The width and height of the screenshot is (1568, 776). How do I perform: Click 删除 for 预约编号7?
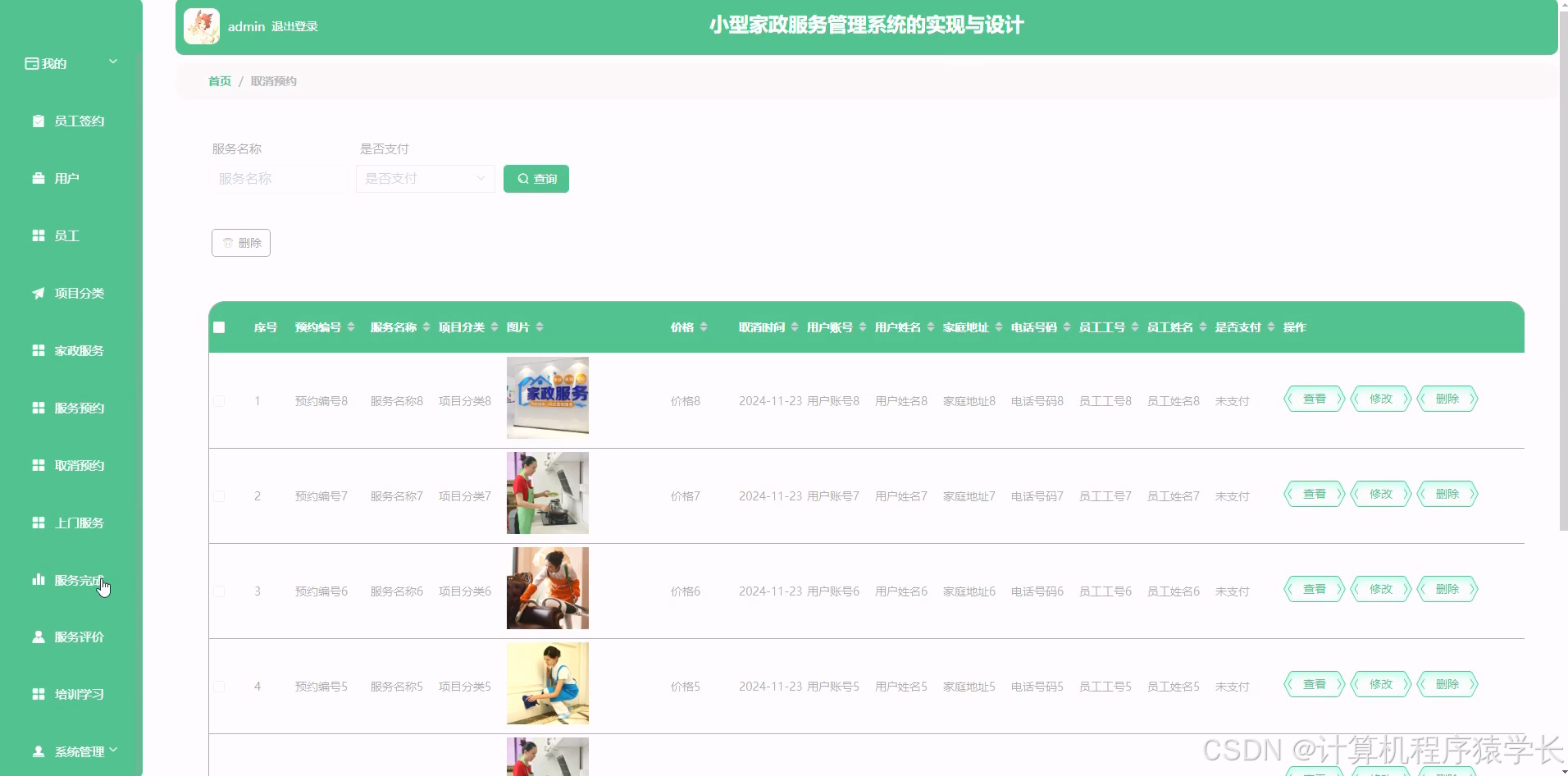click(1447, 494)
